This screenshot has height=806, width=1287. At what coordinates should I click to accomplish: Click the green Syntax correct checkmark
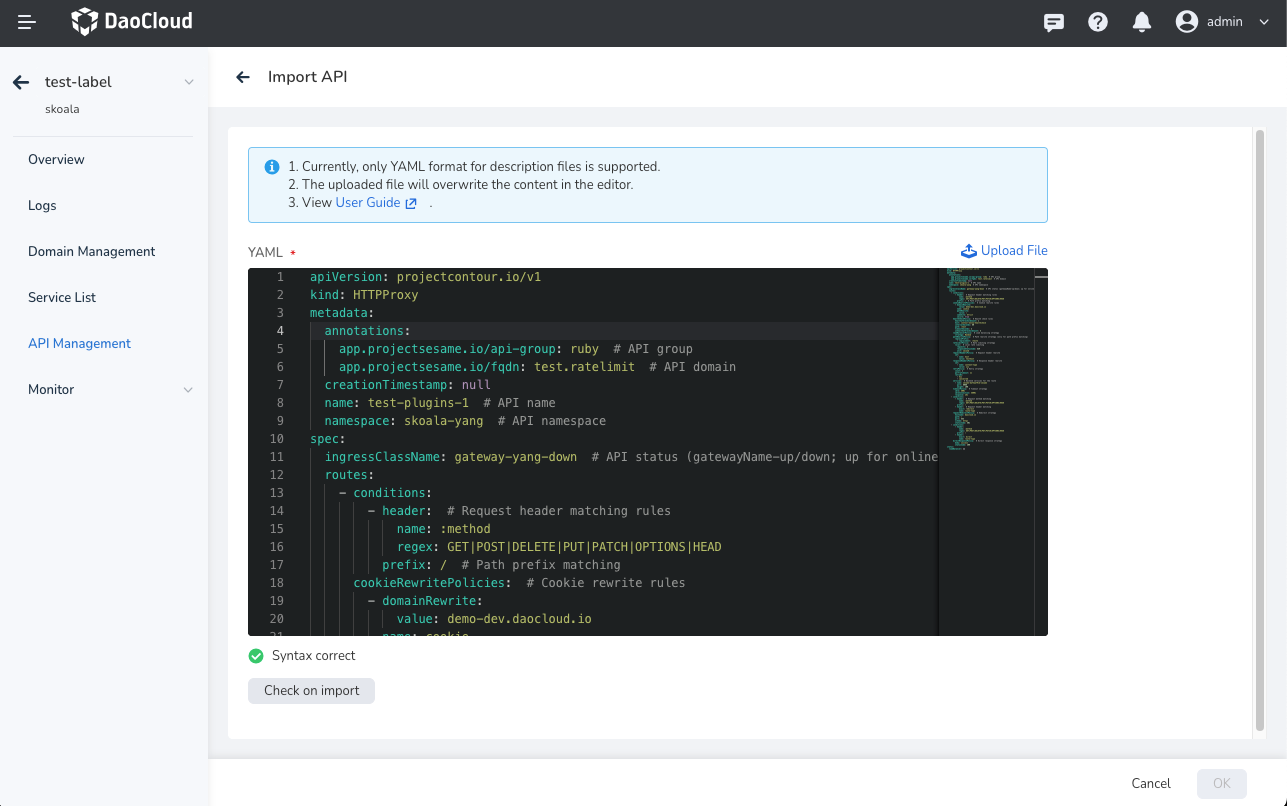[255, 655]
